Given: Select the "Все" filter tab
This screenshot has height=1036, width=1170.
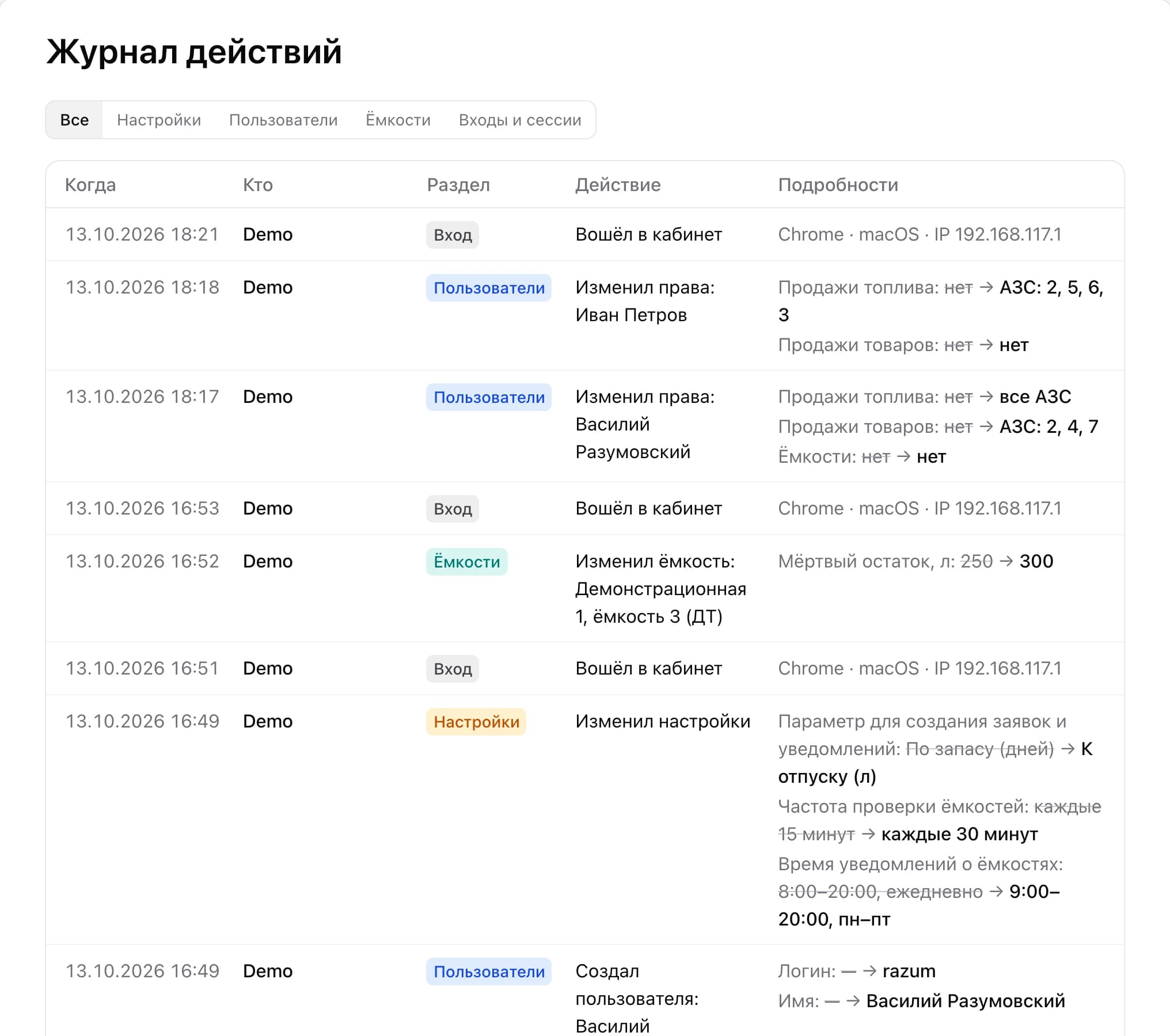Looking at the screenshot, I should pos(74,120).
